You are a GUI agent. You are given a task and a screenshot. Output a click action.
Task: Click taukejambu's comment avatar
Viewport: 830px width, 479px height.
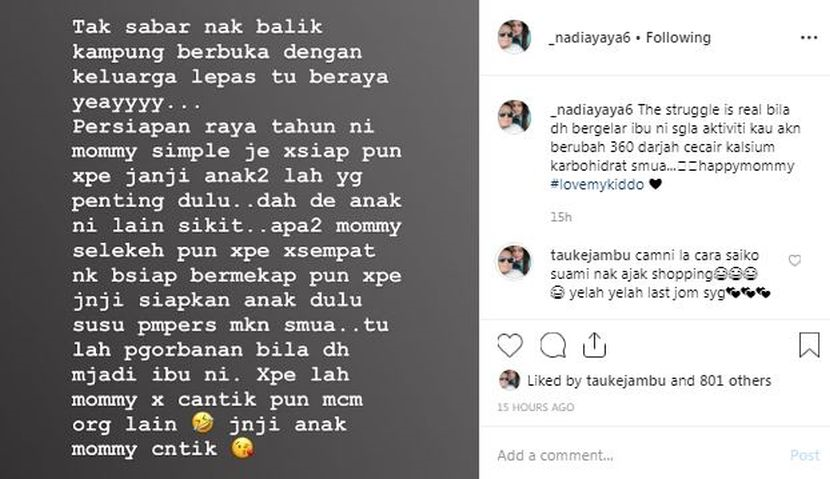[x=514, y=261]
